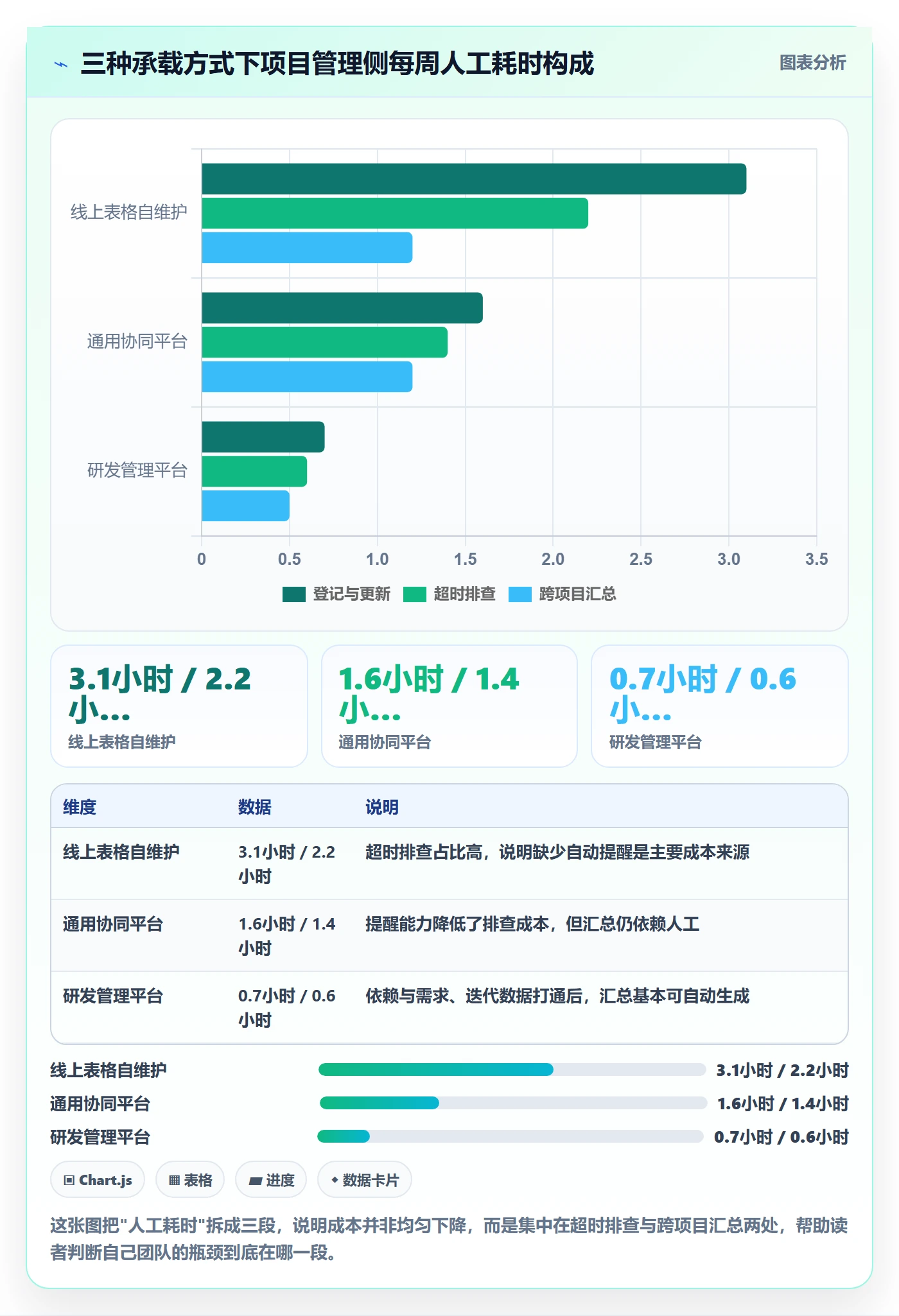Click the 表格 tag chip
Viewport: 899px width, 1316px height.
point(190,1180)
